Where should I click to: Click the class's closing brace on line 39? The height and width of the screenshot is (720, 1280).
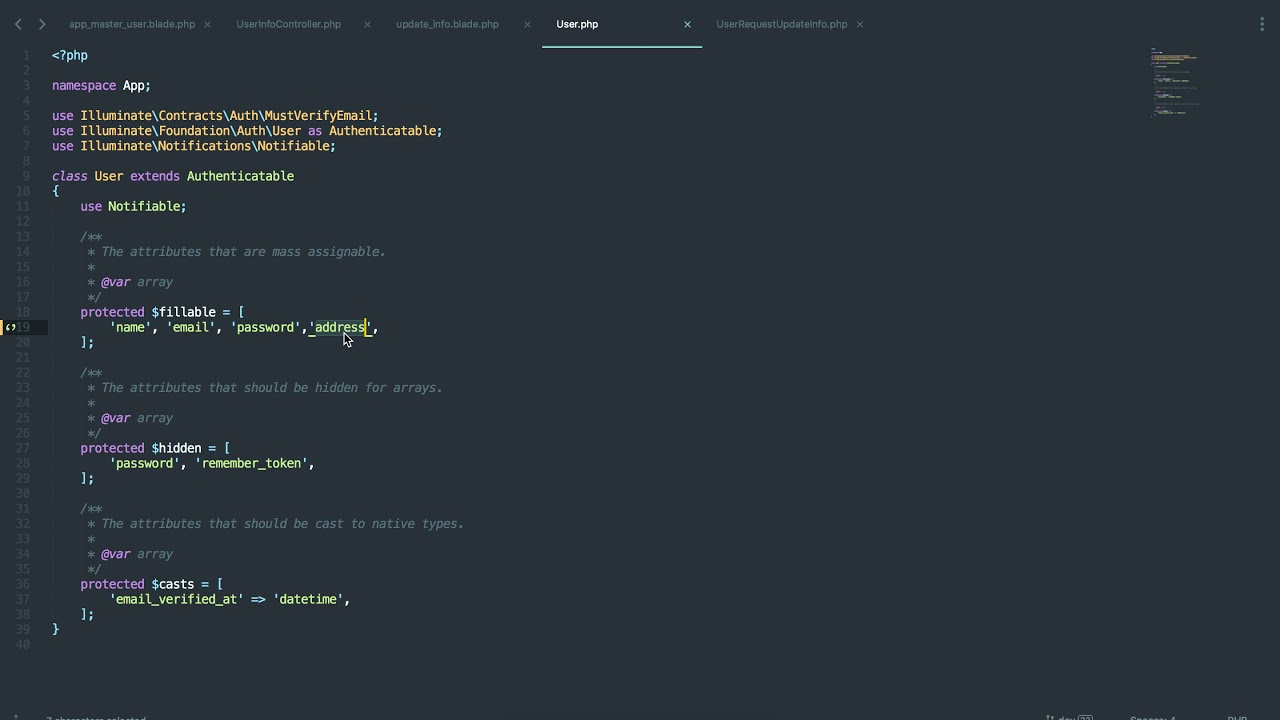(56, 629)
